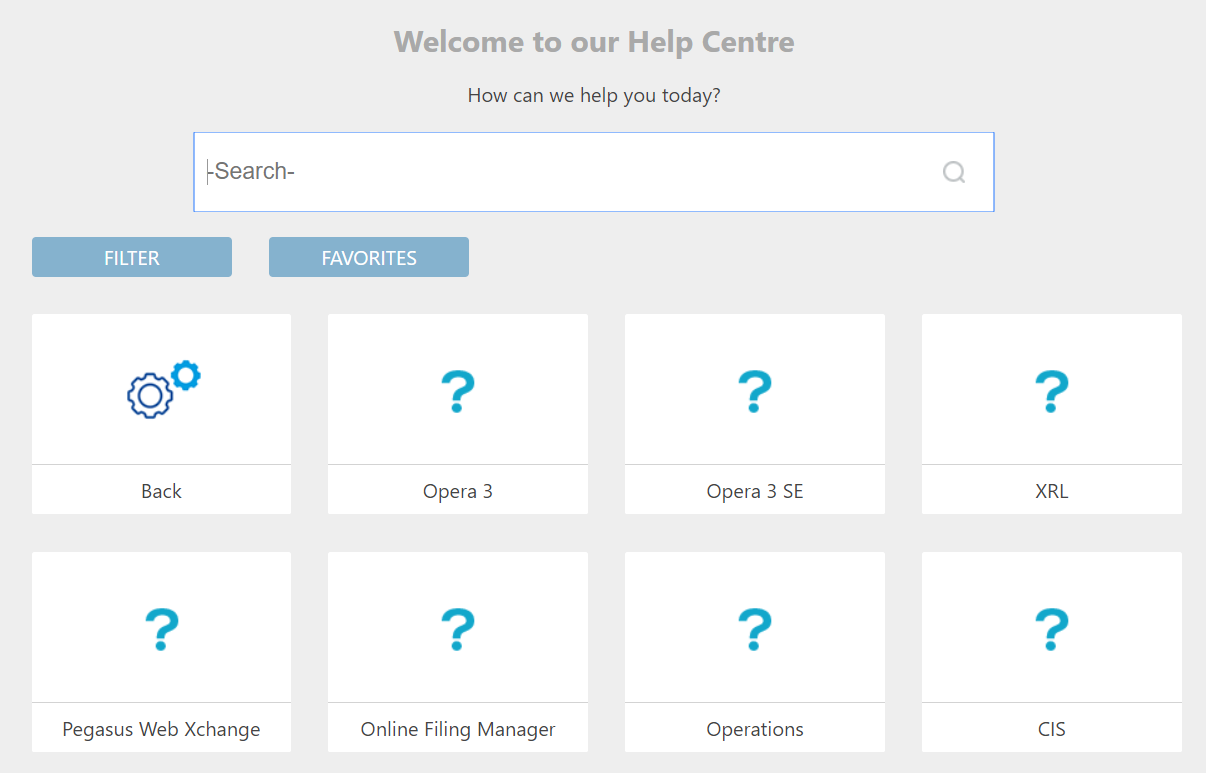Open Pegasus Web Xchange label

[161, 729]
